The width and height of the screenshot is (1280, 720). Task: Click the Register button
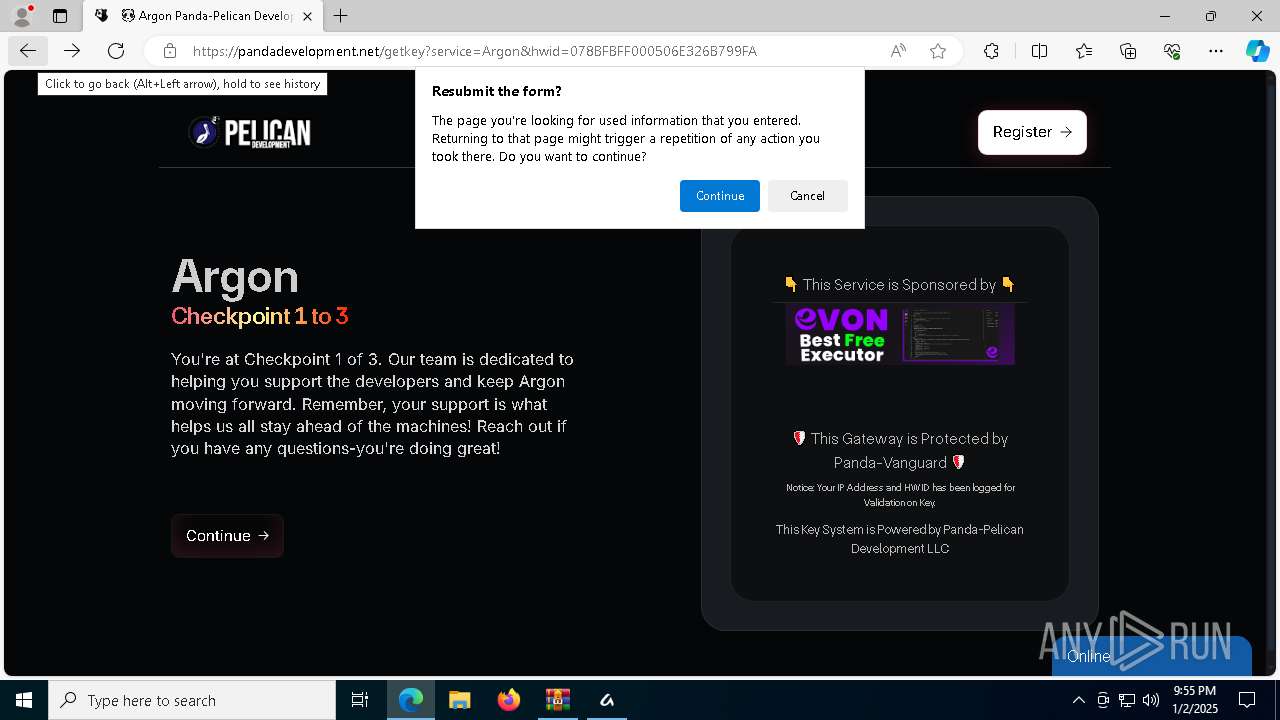point(1032,132)
